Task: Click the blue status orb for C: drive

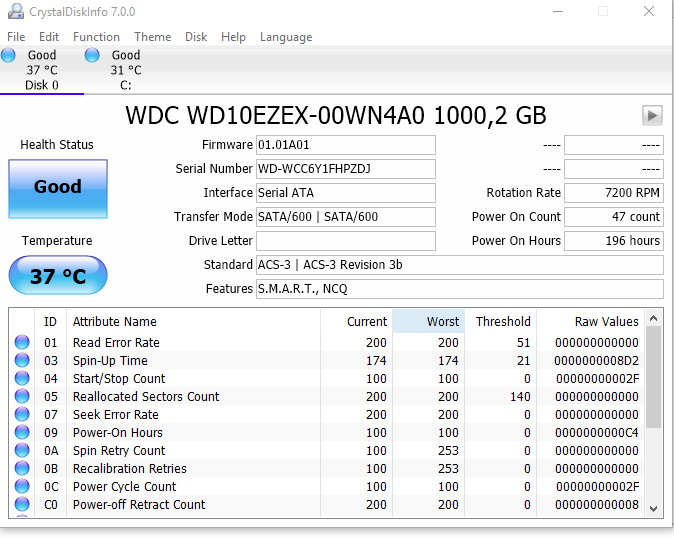Action: (92, 55)
